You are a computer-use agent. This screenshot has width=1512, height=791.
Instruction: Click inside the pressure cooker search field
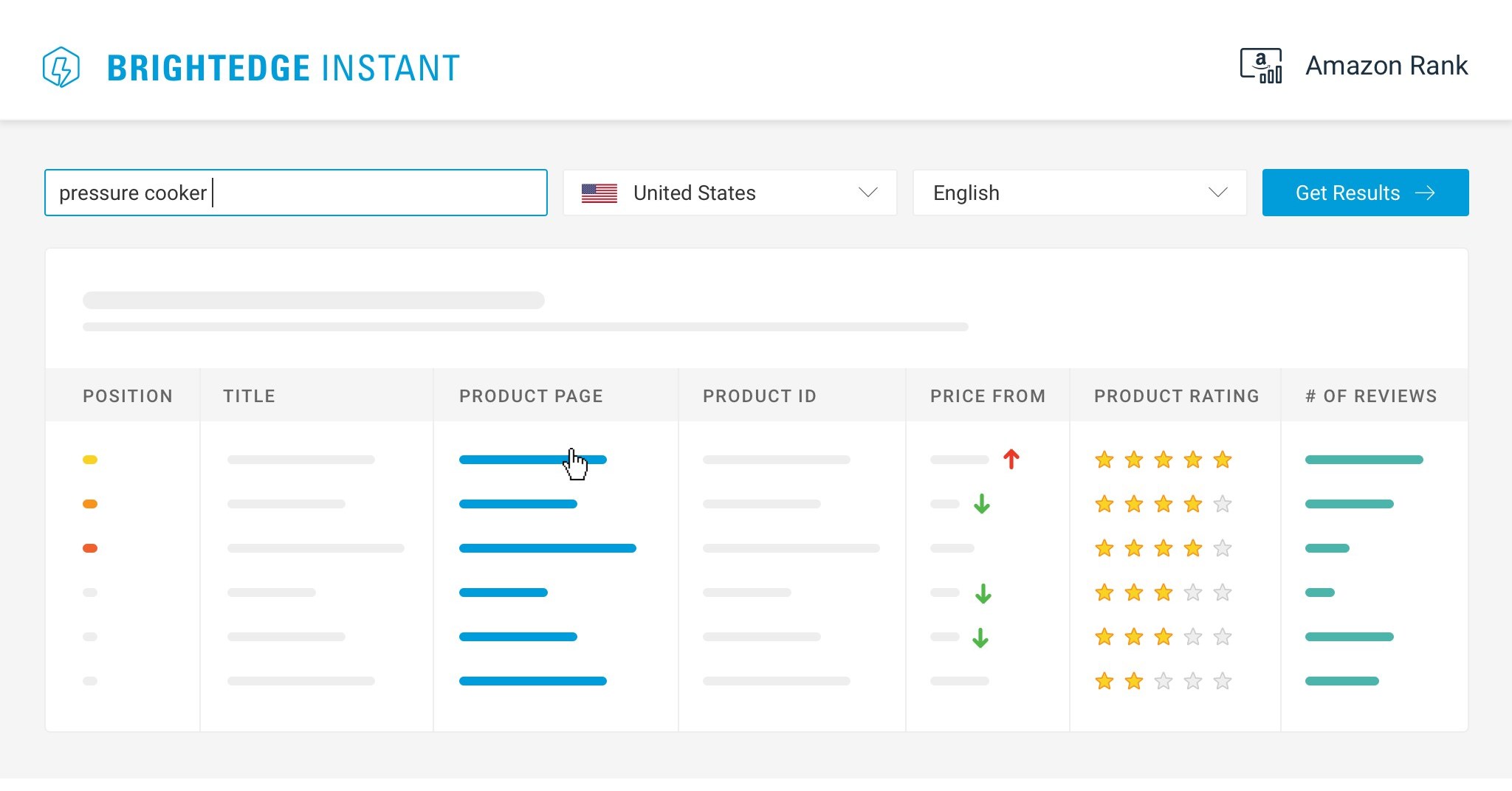295,193
